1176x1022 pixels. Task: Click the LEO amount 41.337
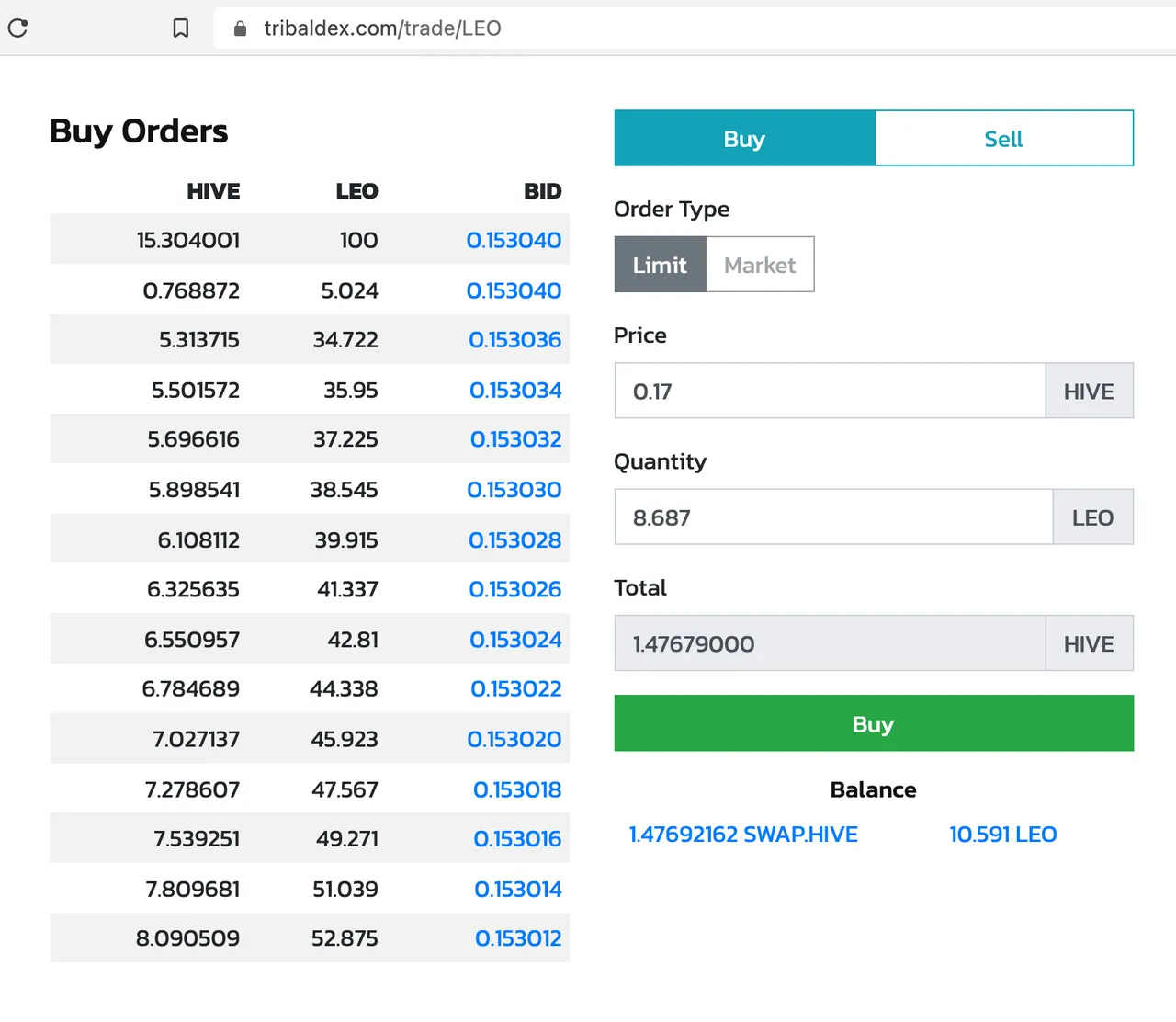pyautogui.click(x=347, y=589)
